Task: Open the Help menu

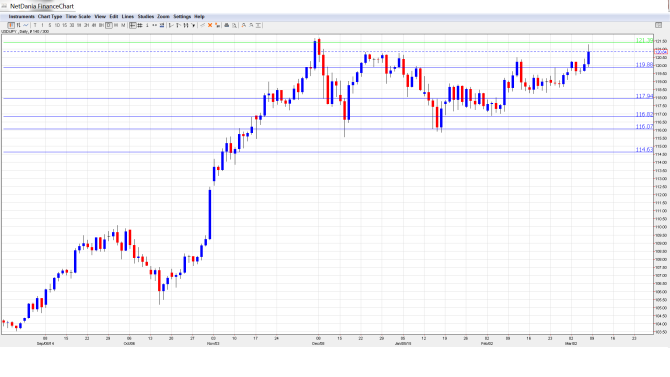Action: coord(200,17)
